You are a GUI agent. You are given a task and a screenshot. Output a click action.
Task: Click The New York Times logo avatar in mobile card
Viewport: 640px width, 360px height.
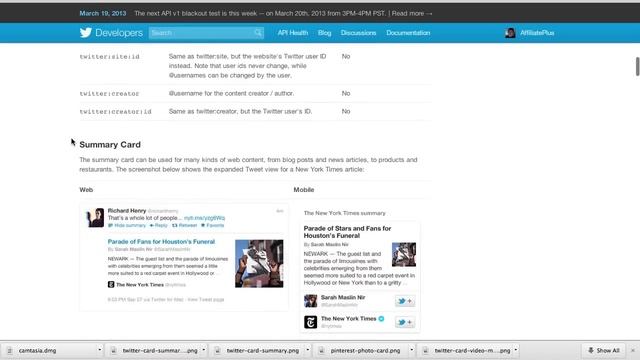(310, 322)
